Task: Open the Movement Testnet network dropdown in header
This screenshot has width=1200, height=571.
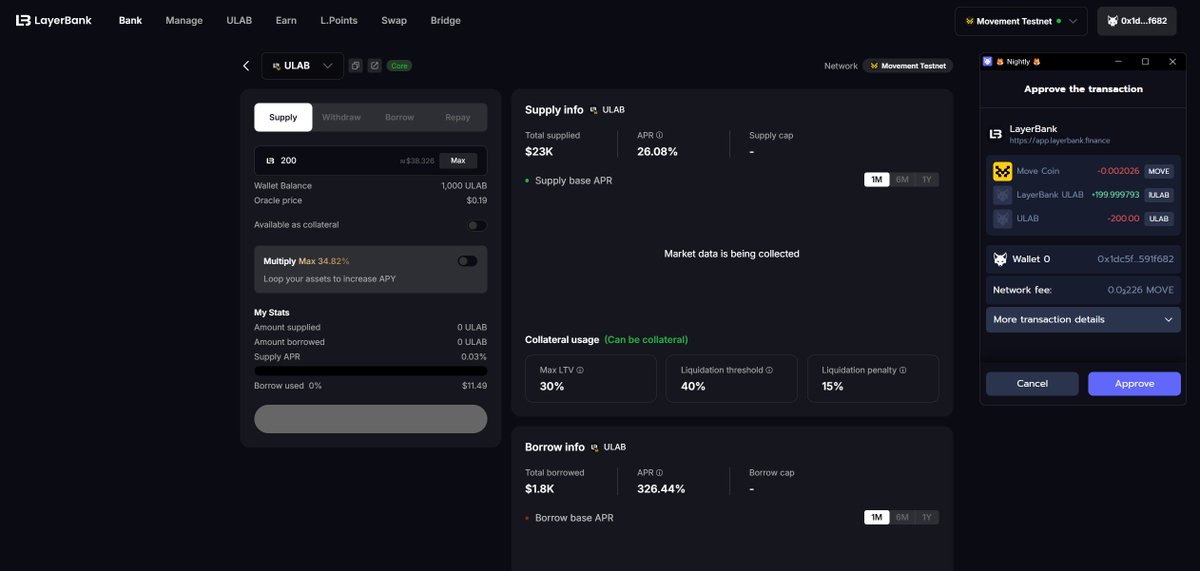Action: click(1021, 21)
